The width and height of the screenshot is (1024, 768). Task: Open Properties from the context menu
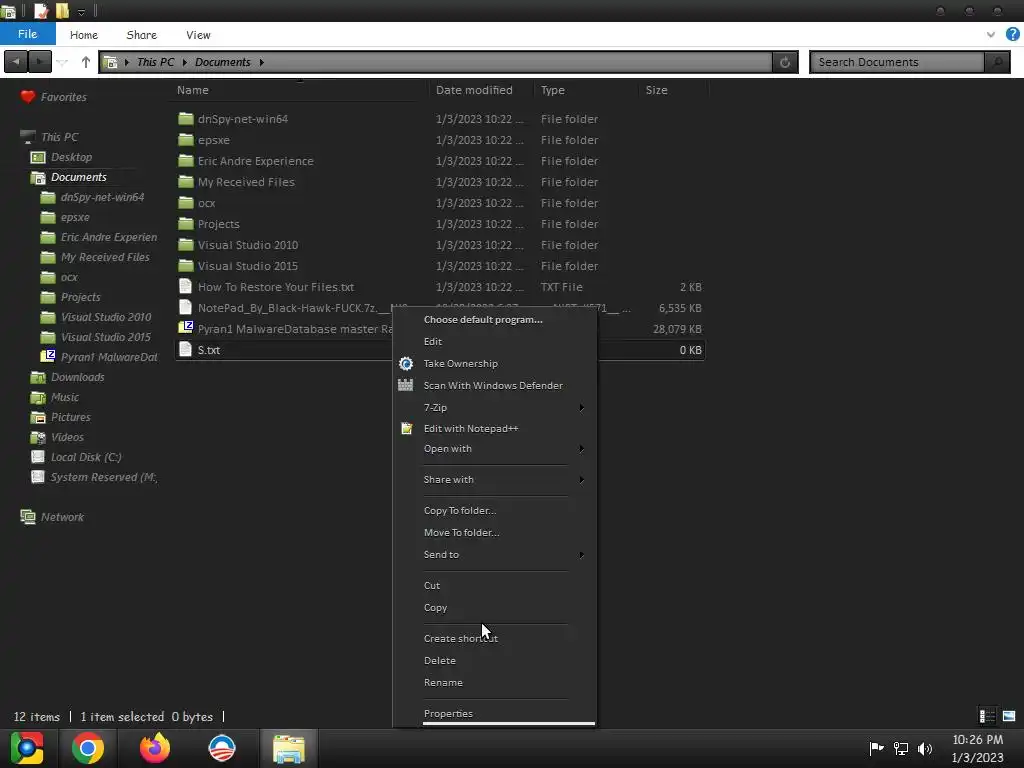(x=448, y=714)
